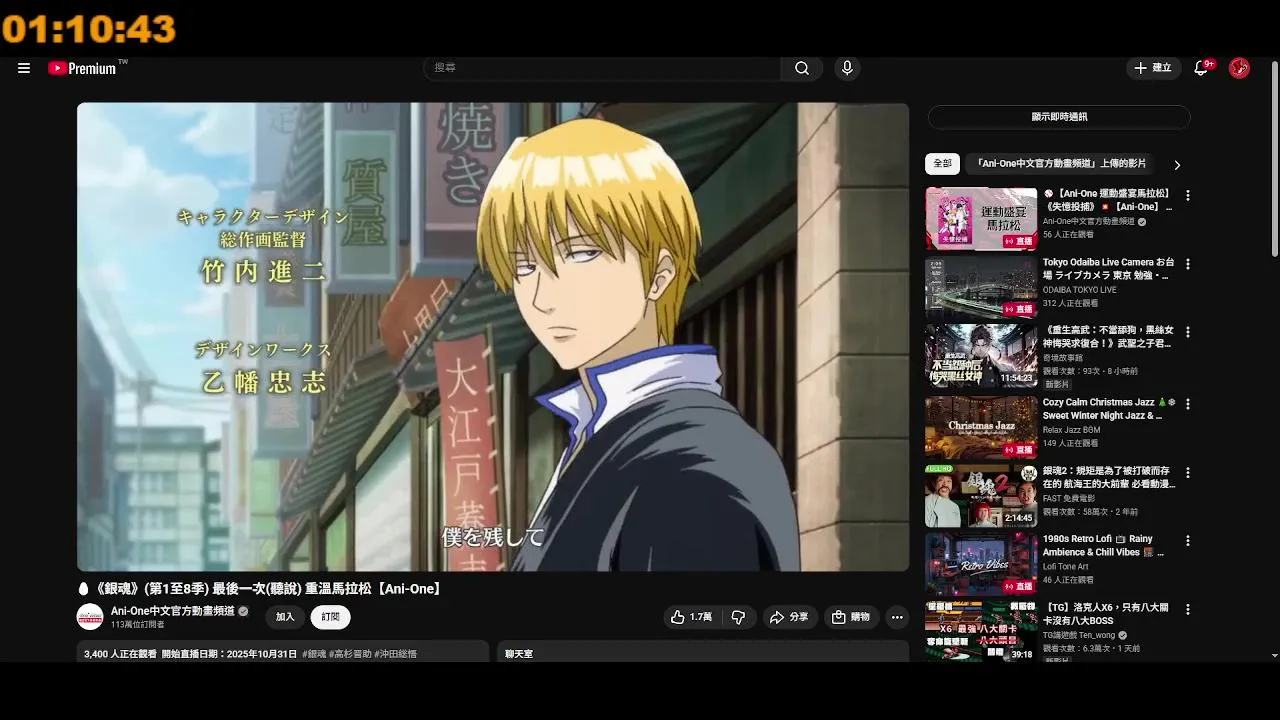The height and width of the screenshot is (720, 1280).
Task: Click the join (加入) membership button
Action: coord(285,617)
